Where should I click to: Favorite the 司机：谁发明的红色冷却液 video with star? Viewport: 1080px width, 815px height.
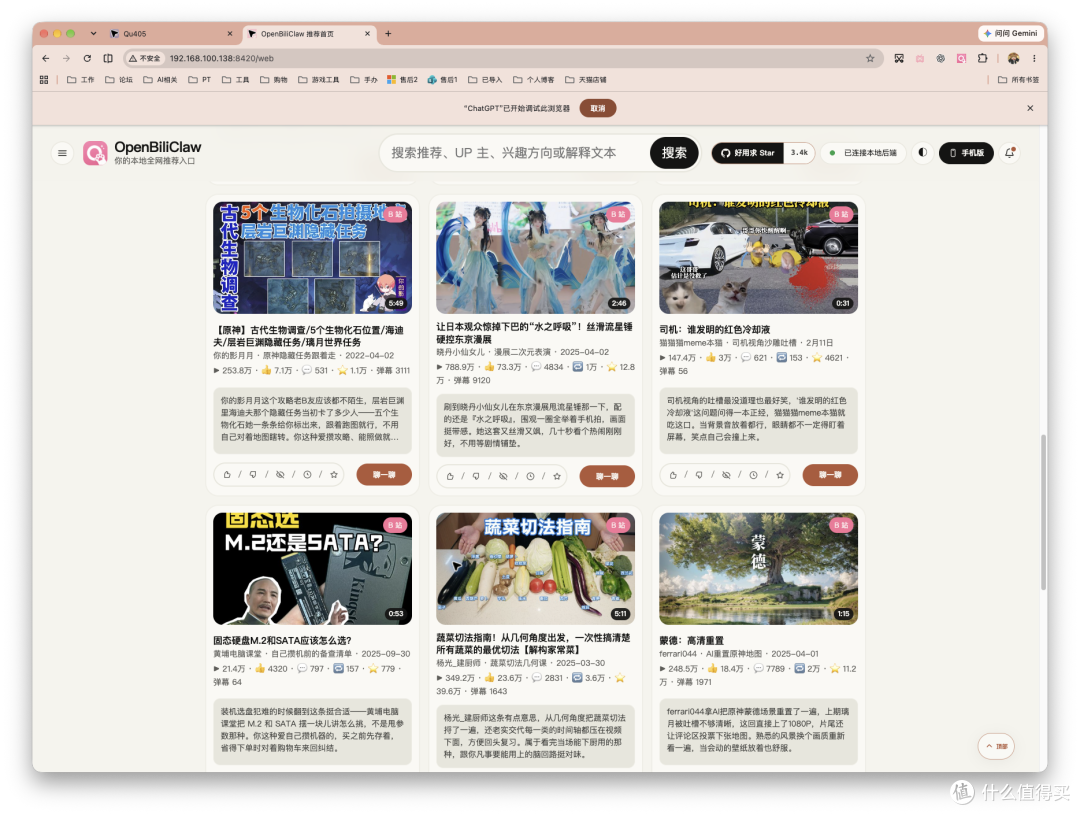click(780, 475)
